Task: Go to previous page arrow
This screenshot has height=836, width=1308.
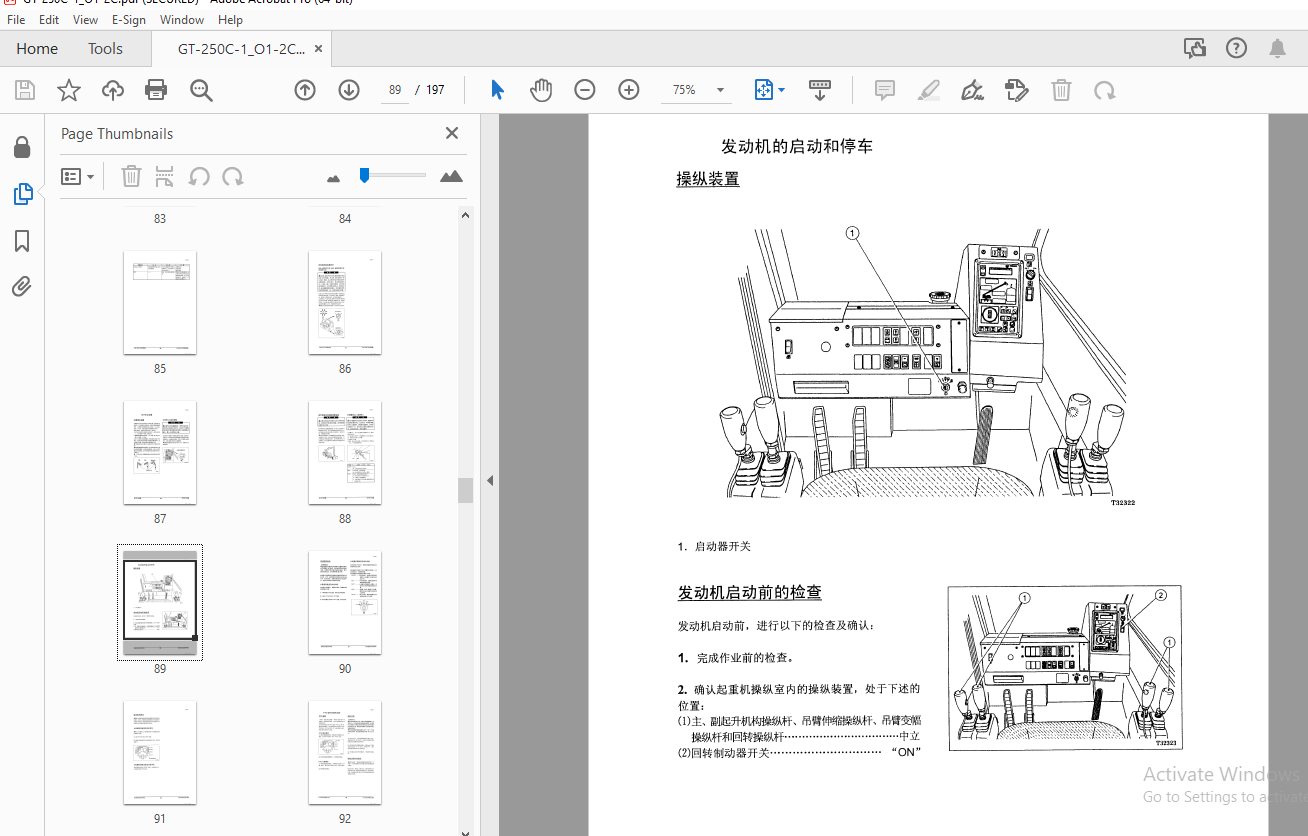Action: [x=305, y=90]
